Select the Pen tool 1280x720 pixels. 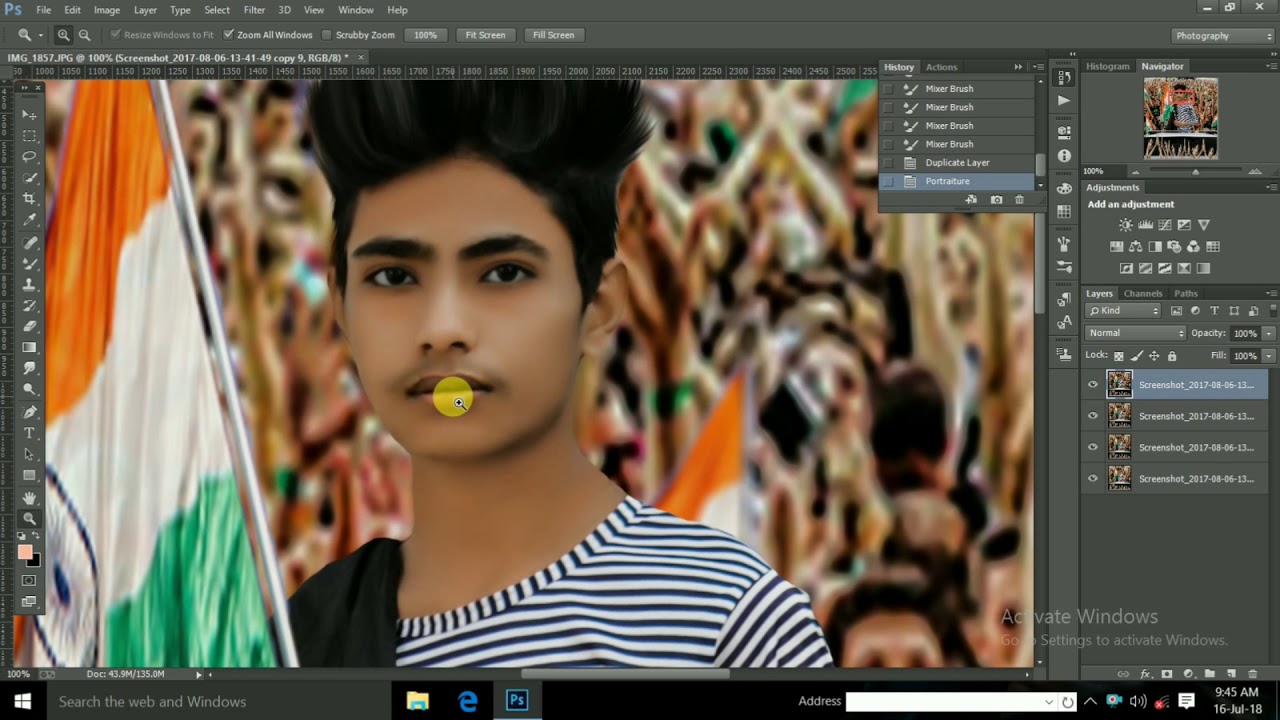pyautogui.click(x=29, y=411)
